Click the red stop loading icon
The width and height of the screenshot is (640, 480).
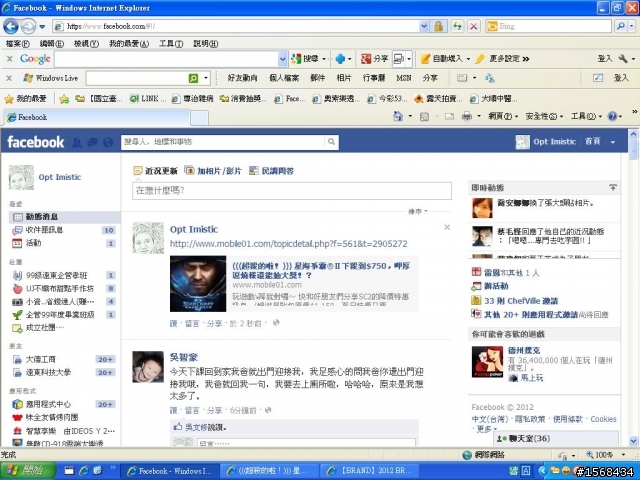click(x=473, y=27)
